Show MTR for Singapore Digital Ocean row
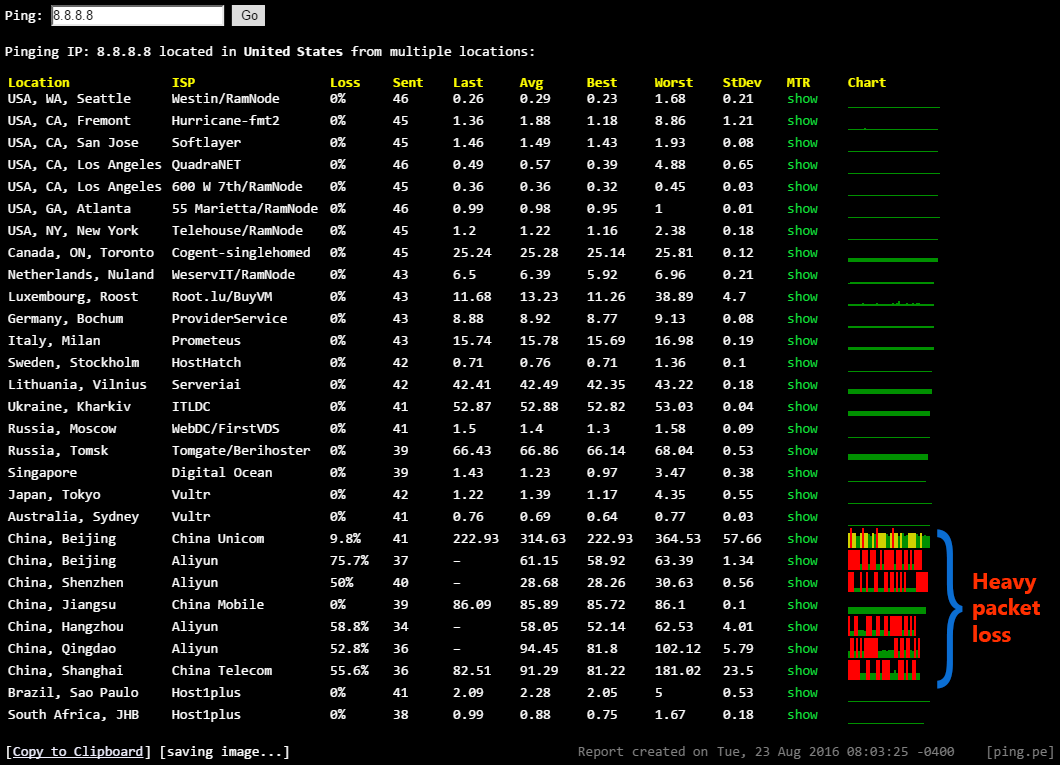This screenshot has height=765, width=1060. pyautogui.click(x=802, y=473)
